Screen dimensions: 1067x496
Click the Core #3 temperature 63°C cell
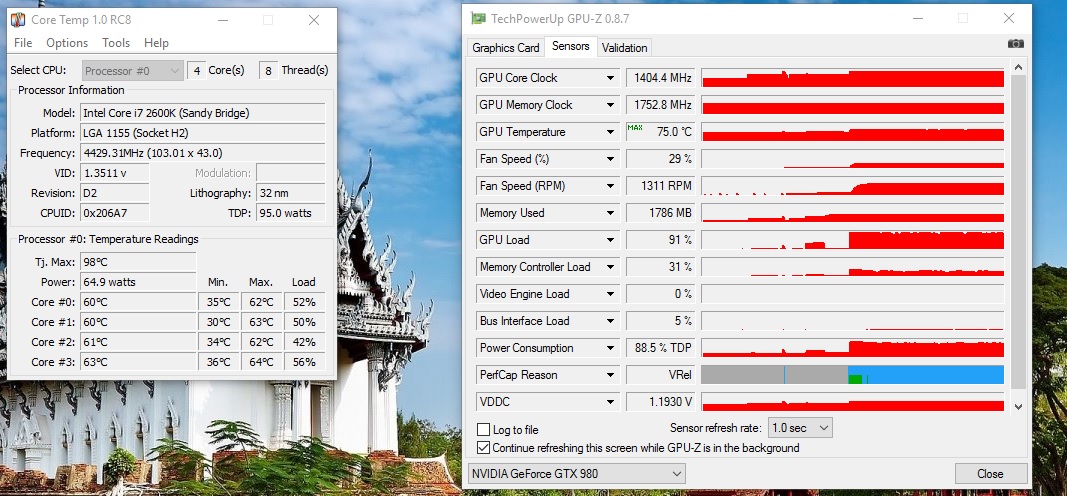click(x=138, y=362)
